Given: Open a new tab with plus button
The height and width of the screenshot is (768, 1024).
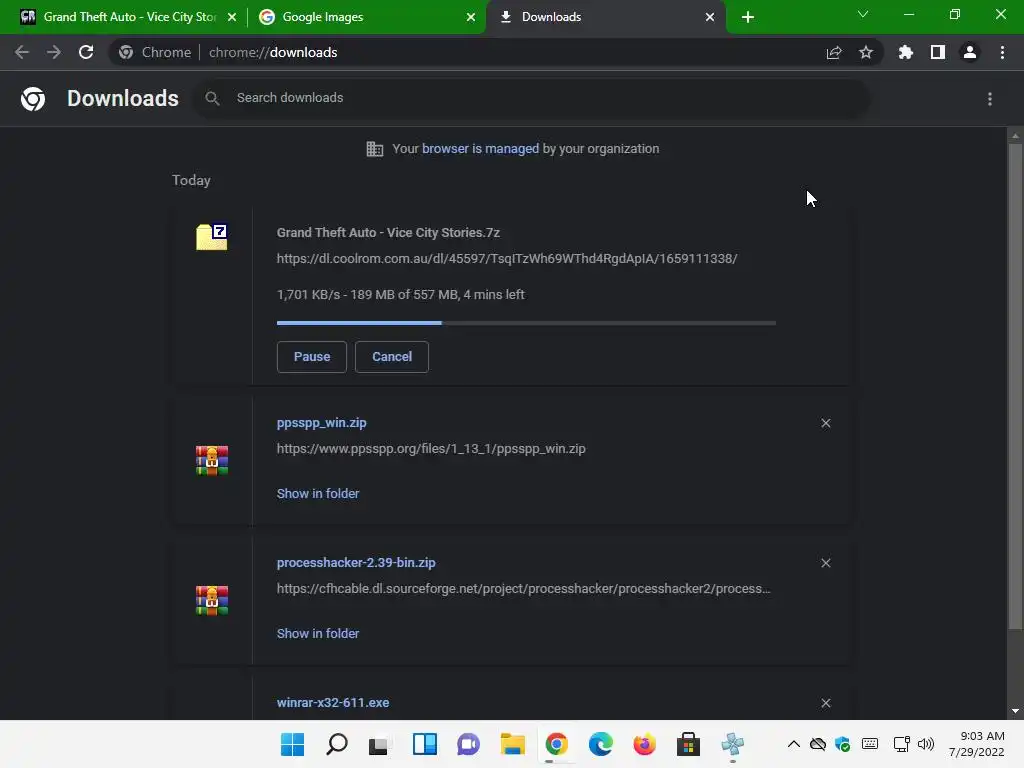Looking at the screenshot, I should pos(748,17).
